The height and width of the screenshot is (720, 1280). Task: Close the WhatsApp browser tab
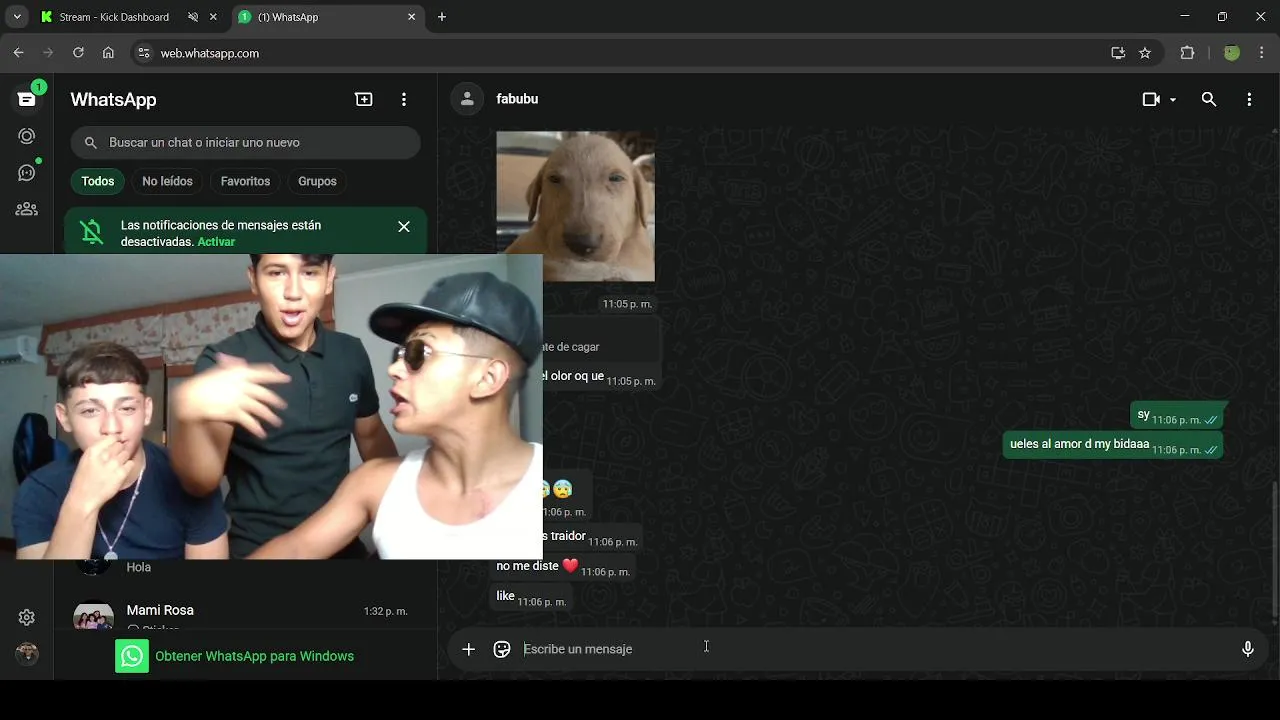pos(411,17)
